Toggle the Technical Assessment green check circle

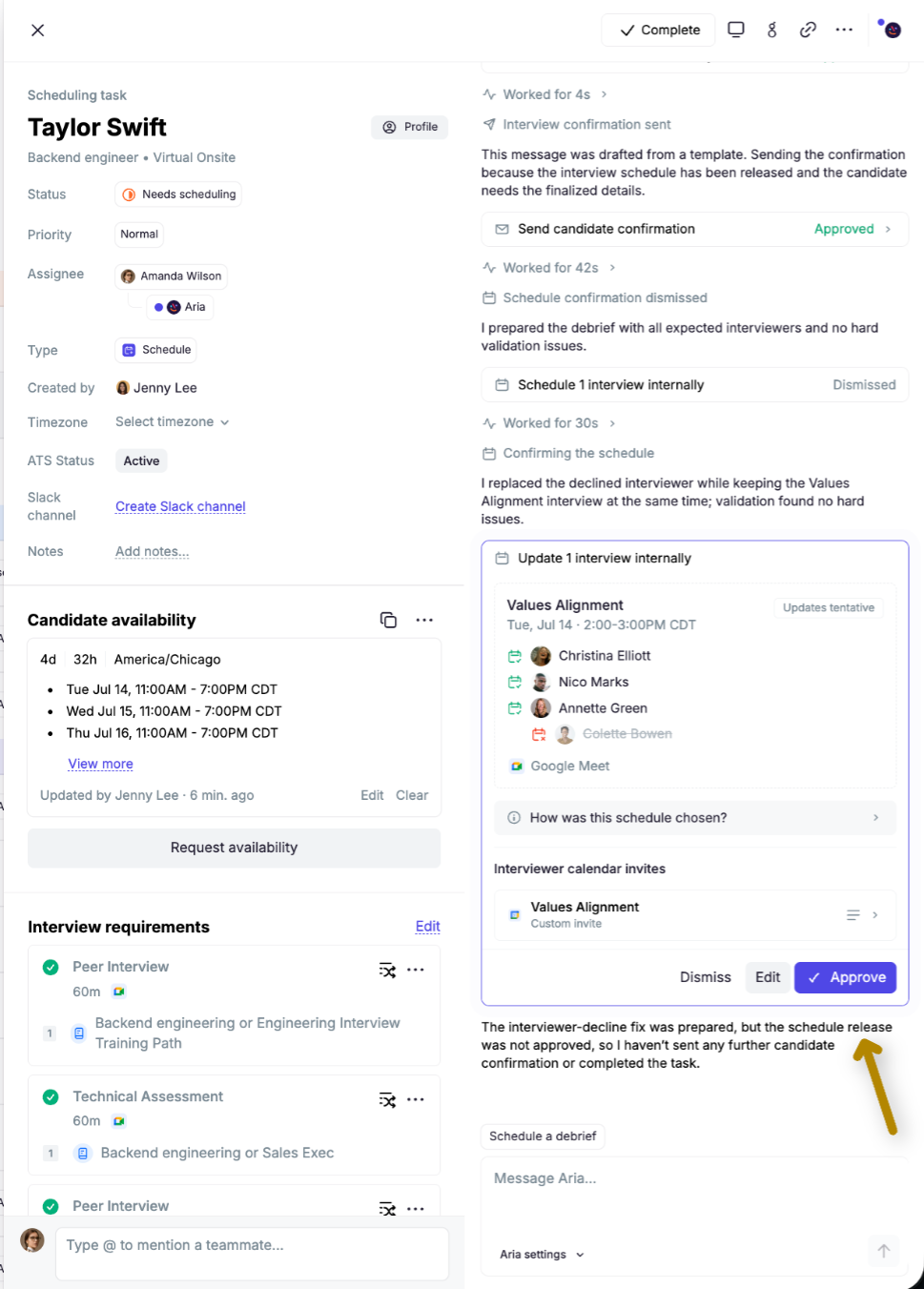click(x=51, y=1097)
